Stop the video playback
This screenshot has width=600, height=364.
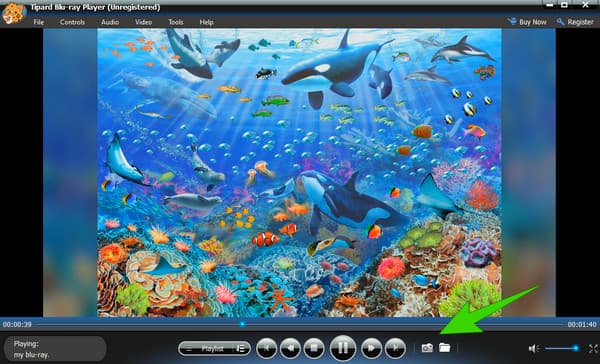pyautogui.click(x=314, y=348)
